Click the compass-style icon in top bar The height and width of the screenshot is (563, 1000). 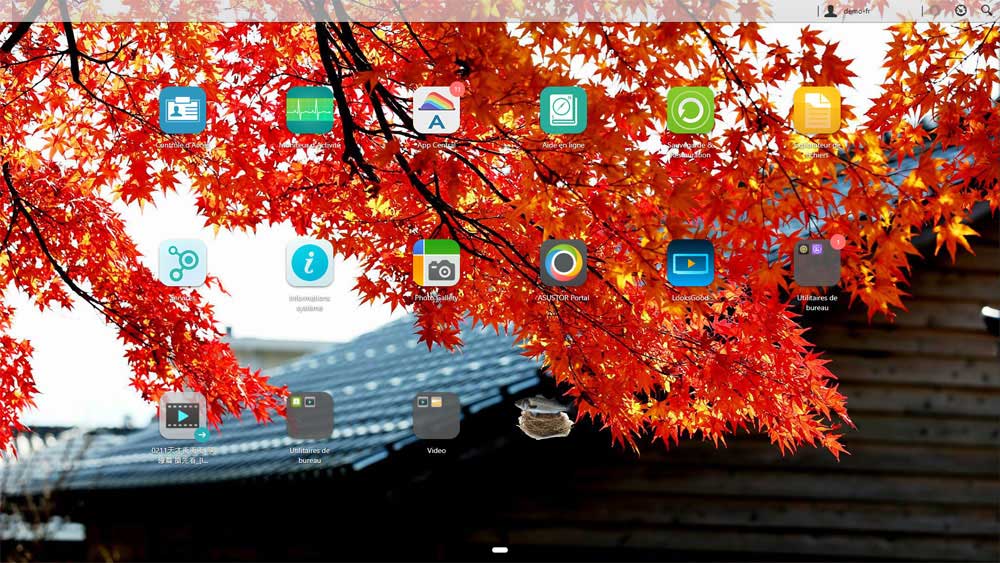point(961,10)
